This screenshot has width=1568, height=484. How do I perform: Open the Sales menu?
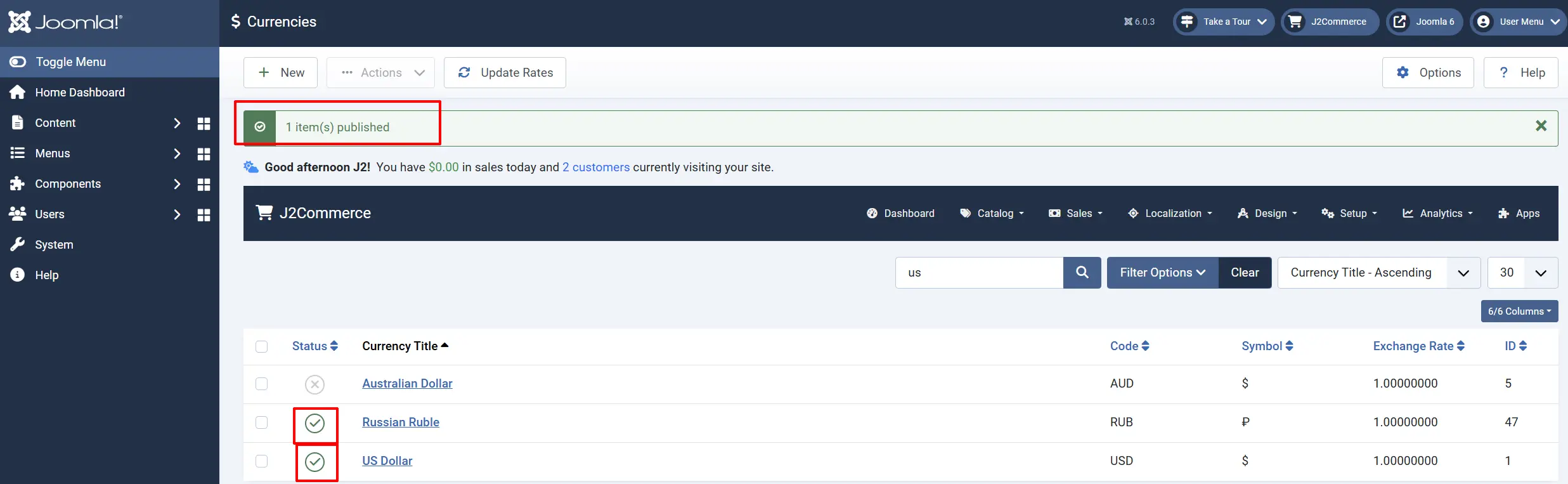click(1075, 214)
